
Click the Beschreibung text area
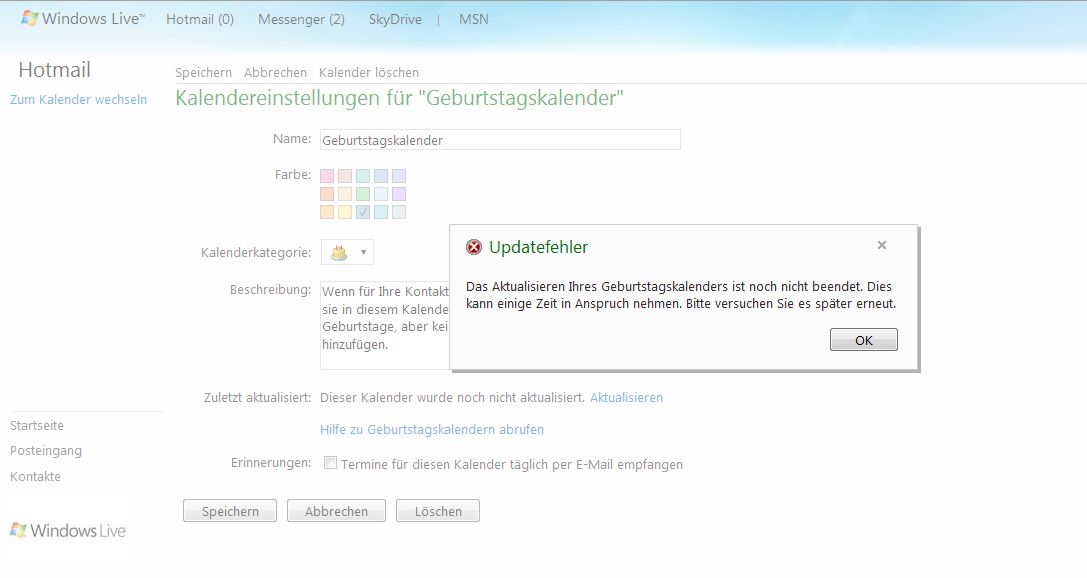point(385,325)
